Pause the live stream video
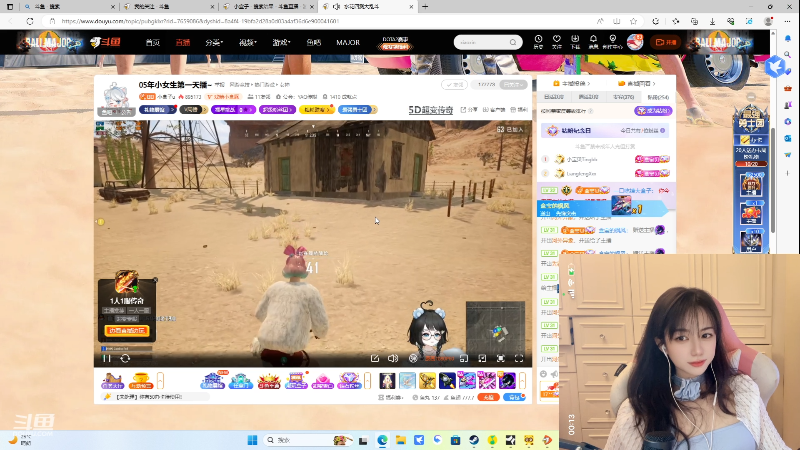 [x=107, y=359]
